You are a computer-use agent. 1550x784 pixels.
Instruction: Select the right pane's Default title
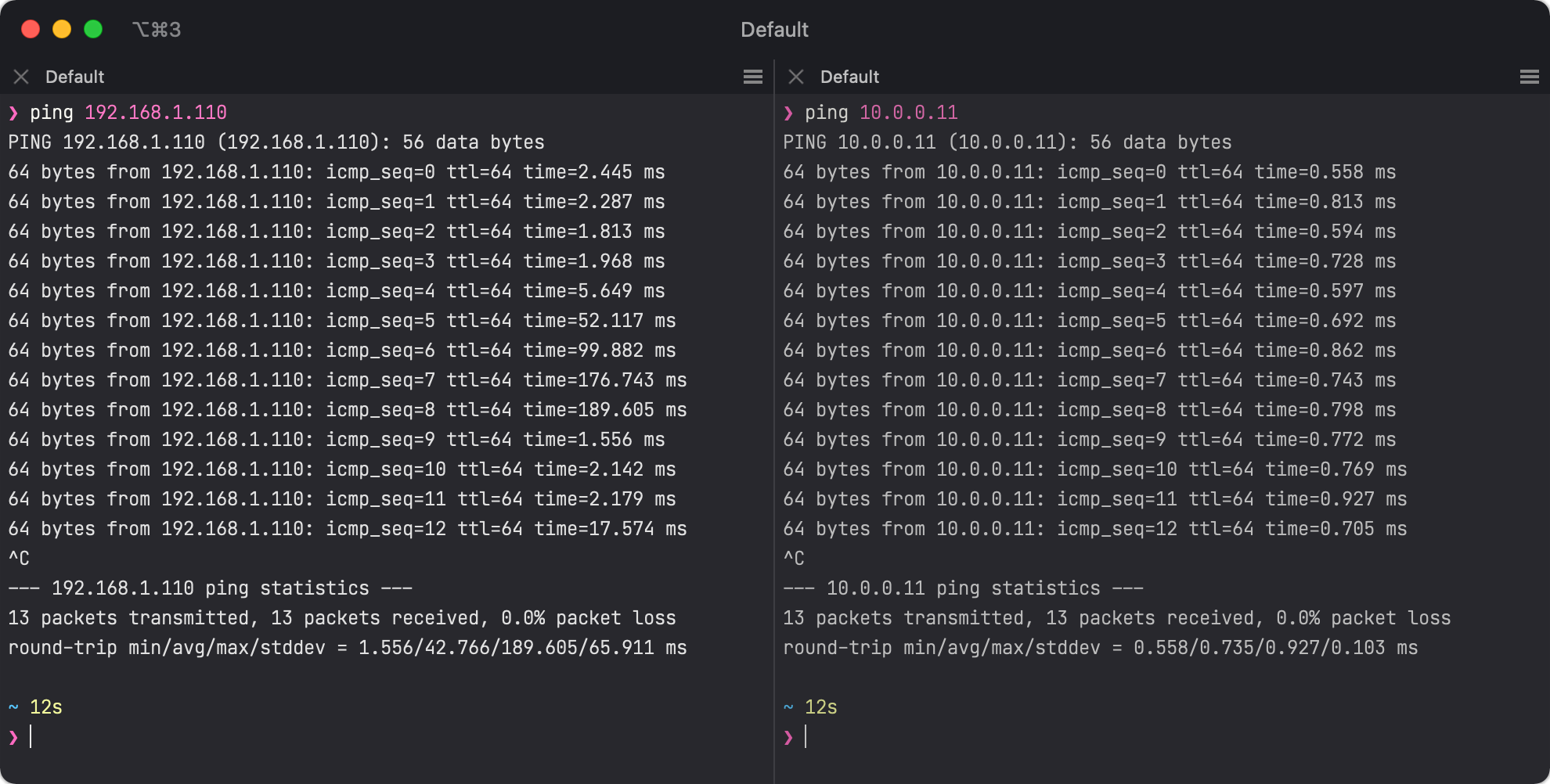coord(849,77)
